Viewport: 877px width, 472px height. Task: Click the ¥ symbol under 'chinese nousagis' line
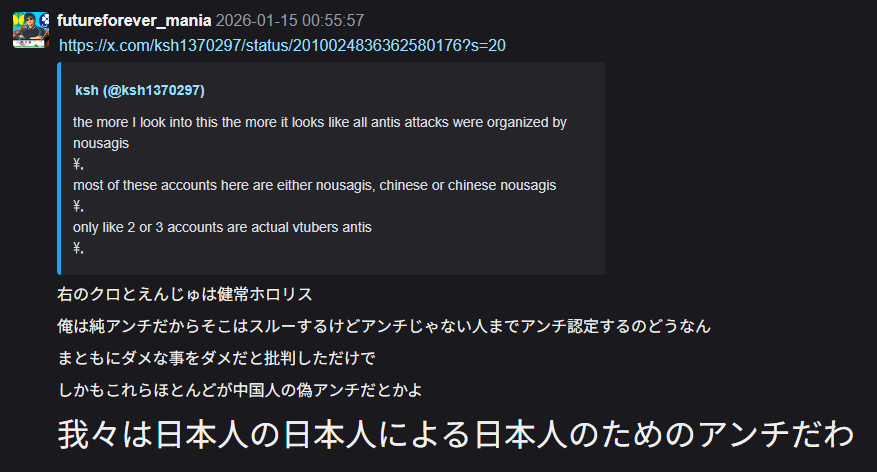pyautogui.click(x=78, y=206)
